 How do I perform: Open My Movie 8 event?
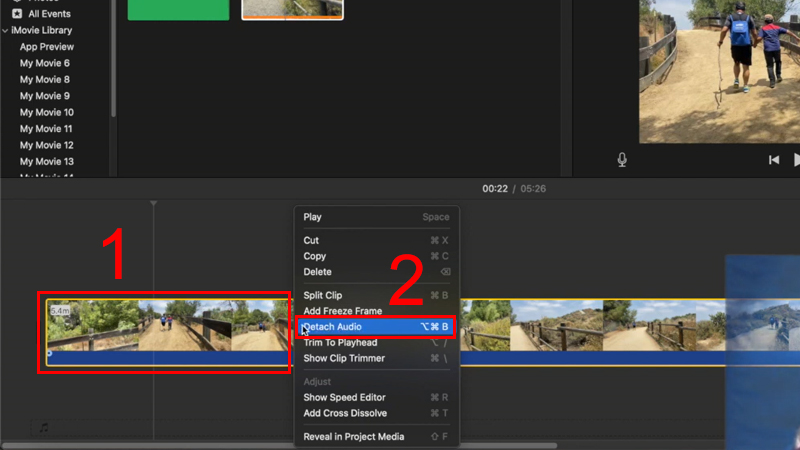pyautogui.click(x=45, y=80)
